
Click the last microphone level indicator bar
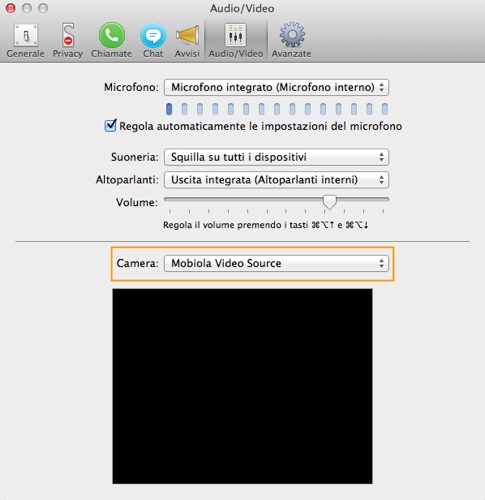pyautogui.click(x=385, y=109)
